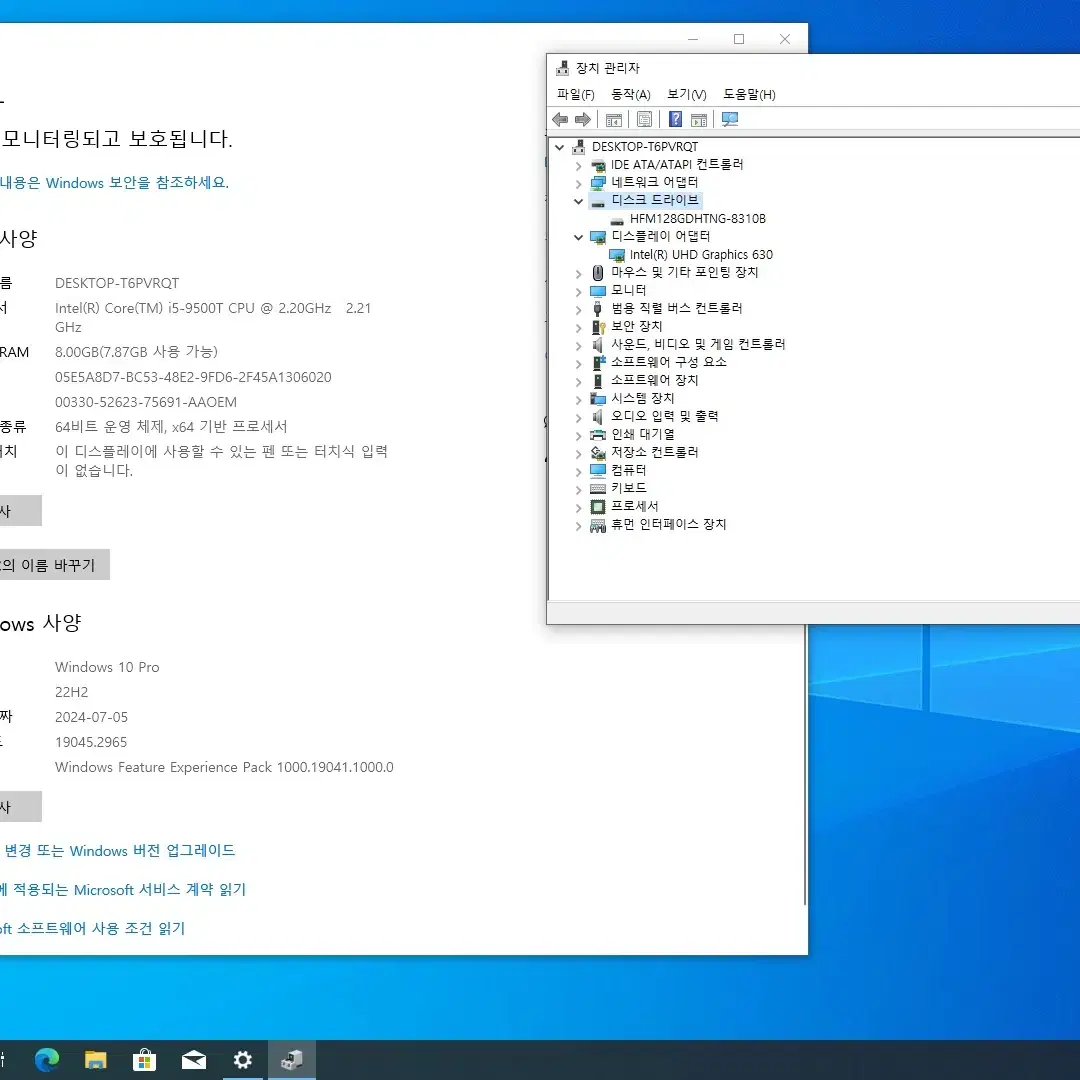
Task: Open File Explorer from the taskbar
Action: [x=96, y=1059]
